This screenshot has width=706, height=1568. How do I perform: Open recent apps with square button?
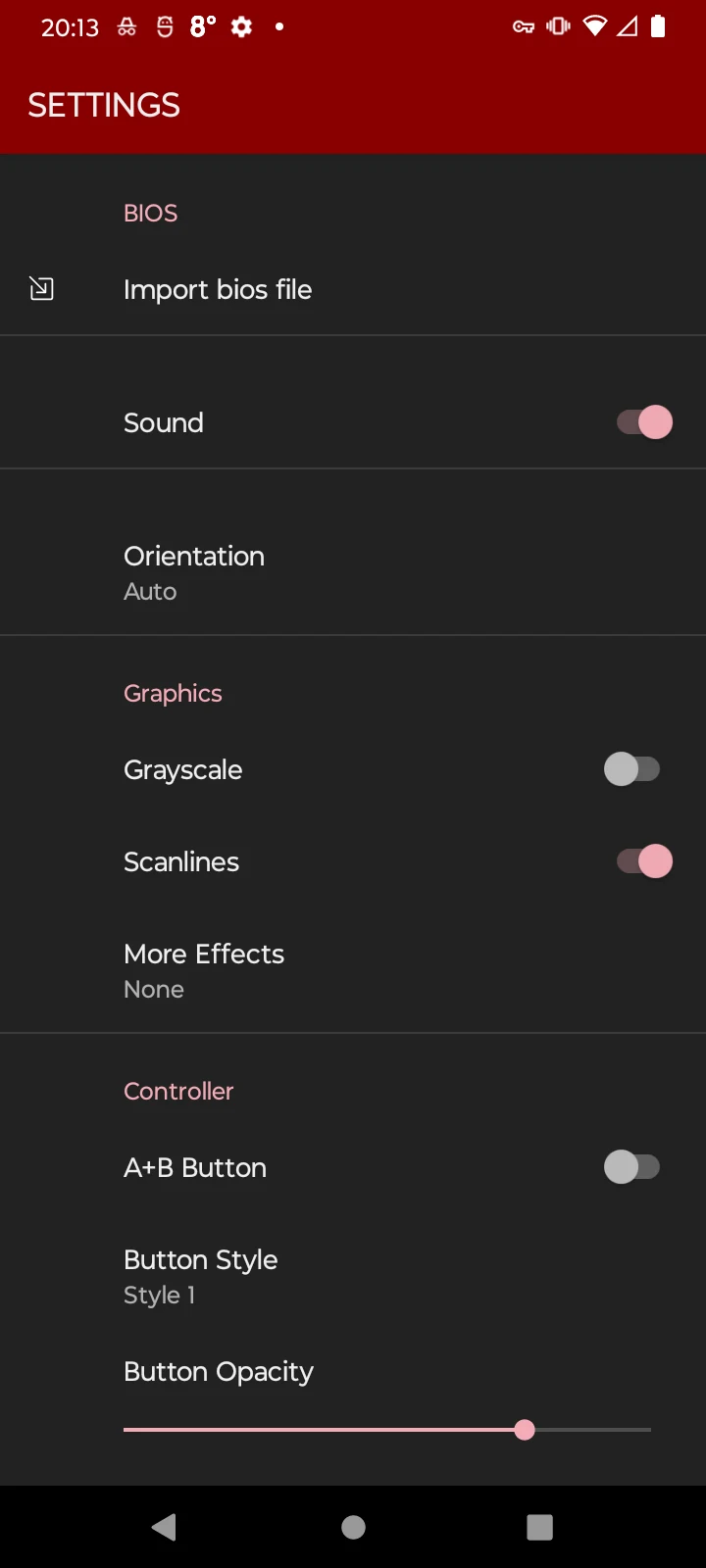point(539,1527)
